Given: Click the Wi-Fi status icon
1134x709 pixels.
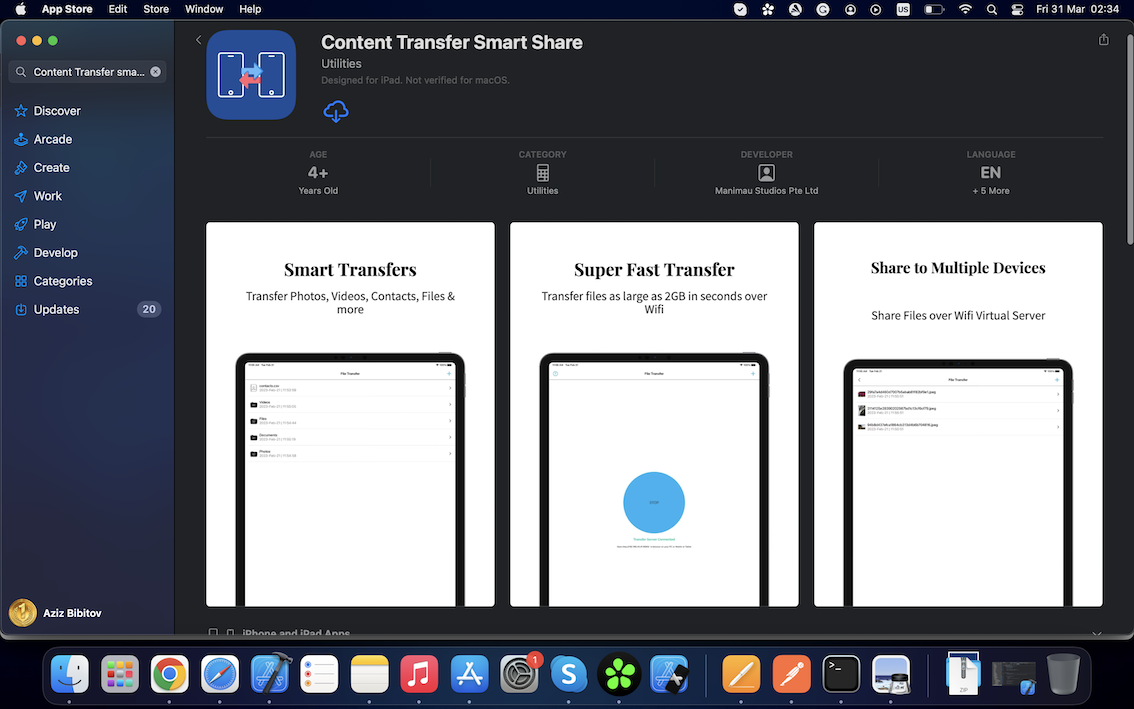Looking at the screenshot, I should [965, 9].
